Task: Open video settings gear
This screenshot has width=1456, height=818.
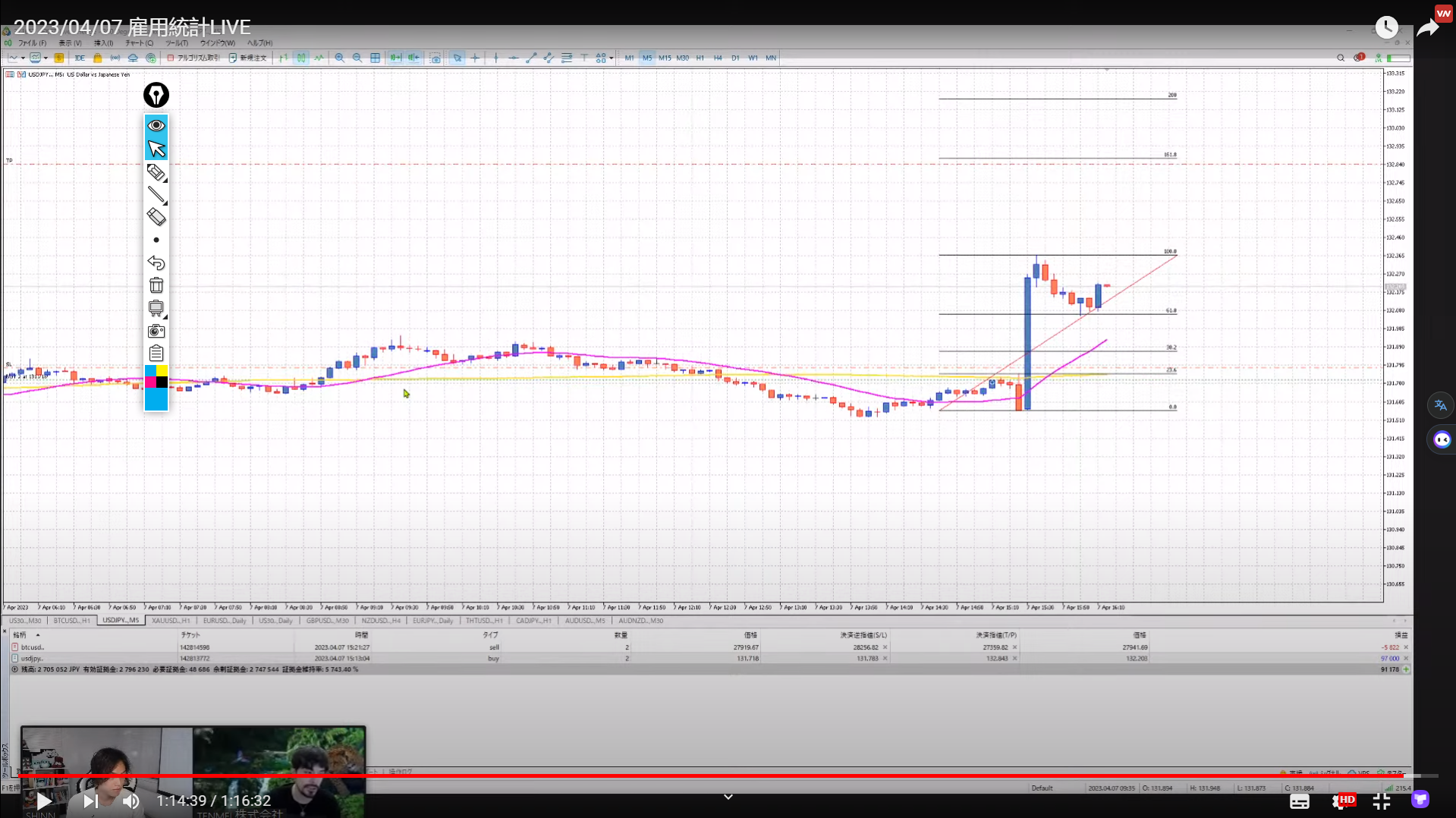Action: tap(1341, 801)
